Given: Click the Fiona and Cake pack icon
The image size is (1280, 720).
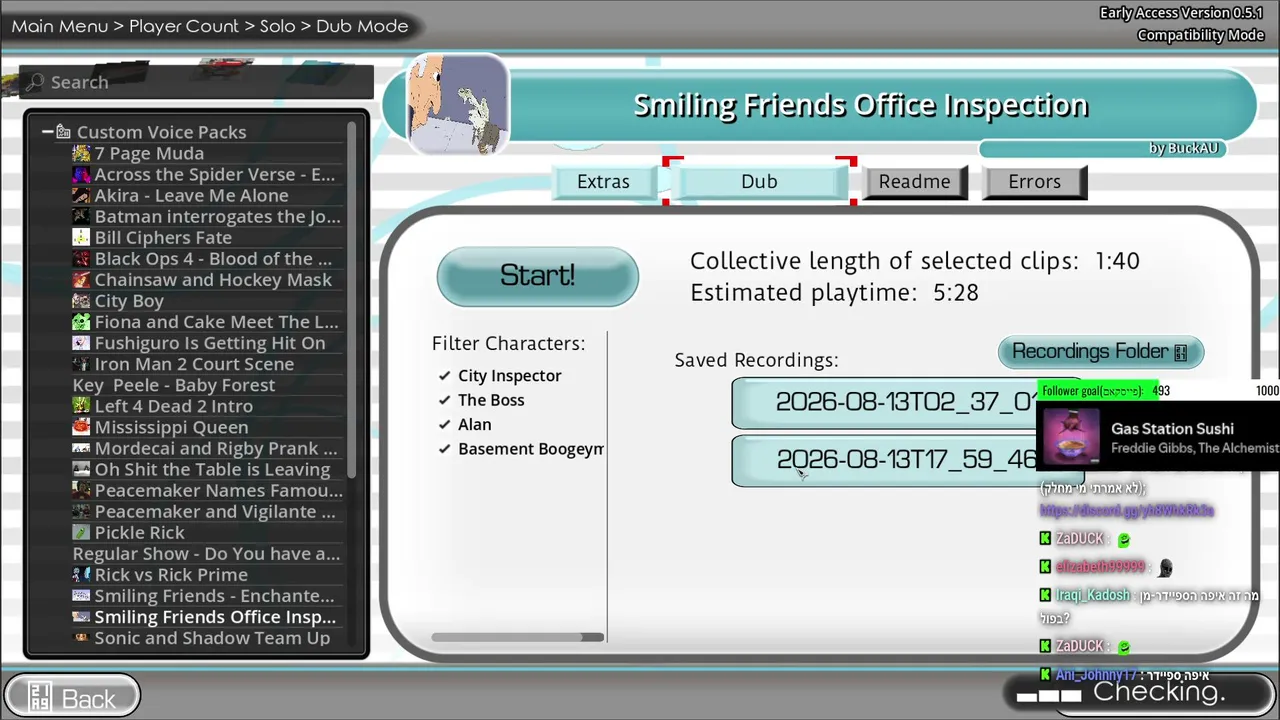Looking at the screenshot, I should [x=81, y=322].
